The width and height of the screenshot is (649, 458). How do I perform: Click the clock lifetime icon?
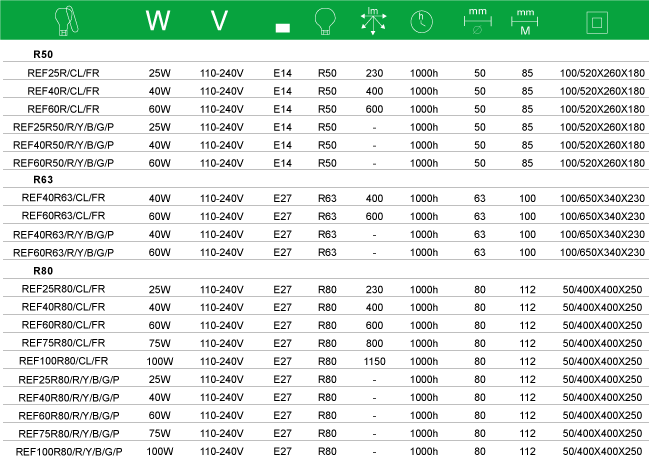(x=423, y=21)
